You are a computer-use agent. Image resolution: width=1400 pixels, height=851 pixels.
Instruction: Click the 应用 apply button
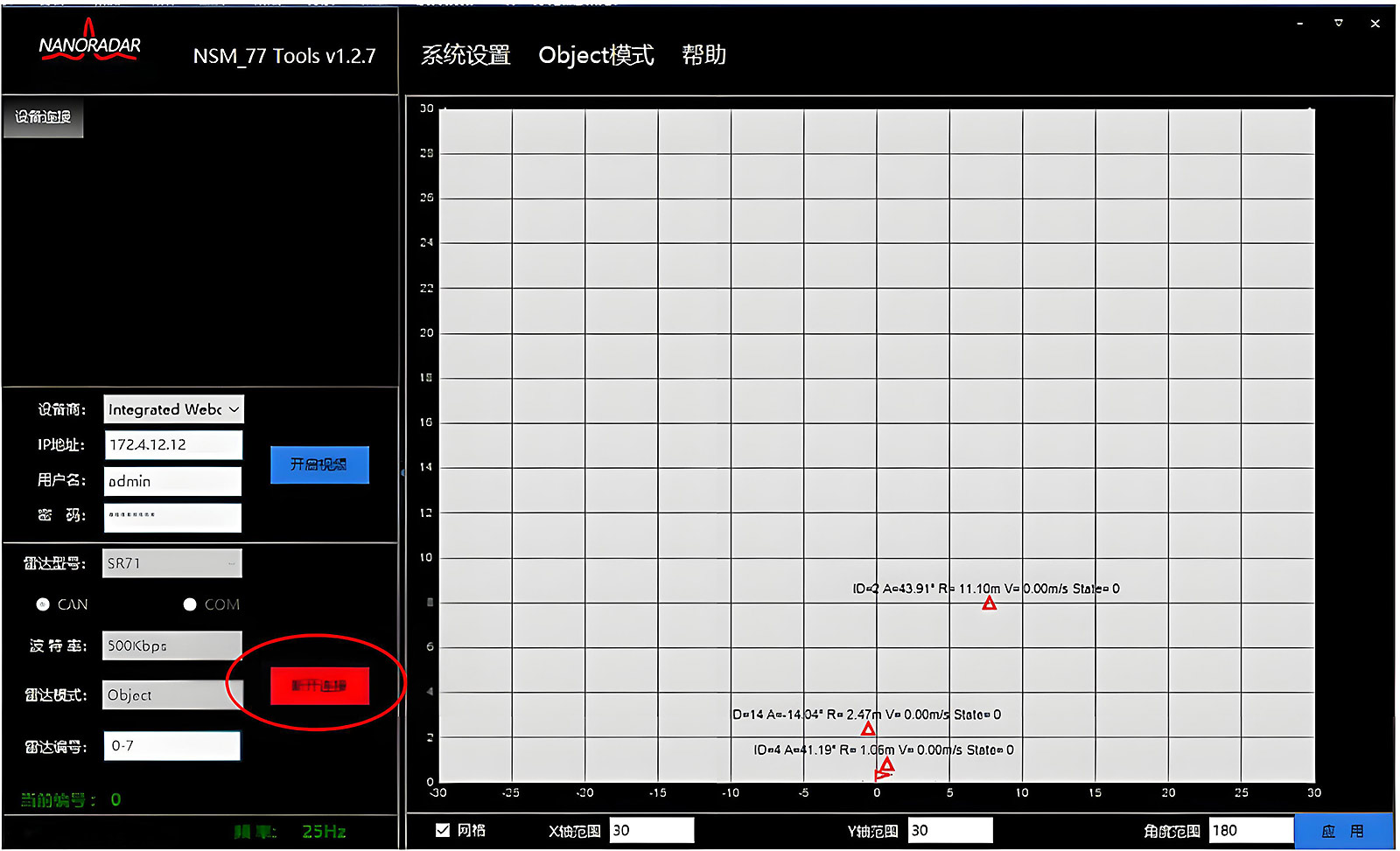(x=1342, y=831)
